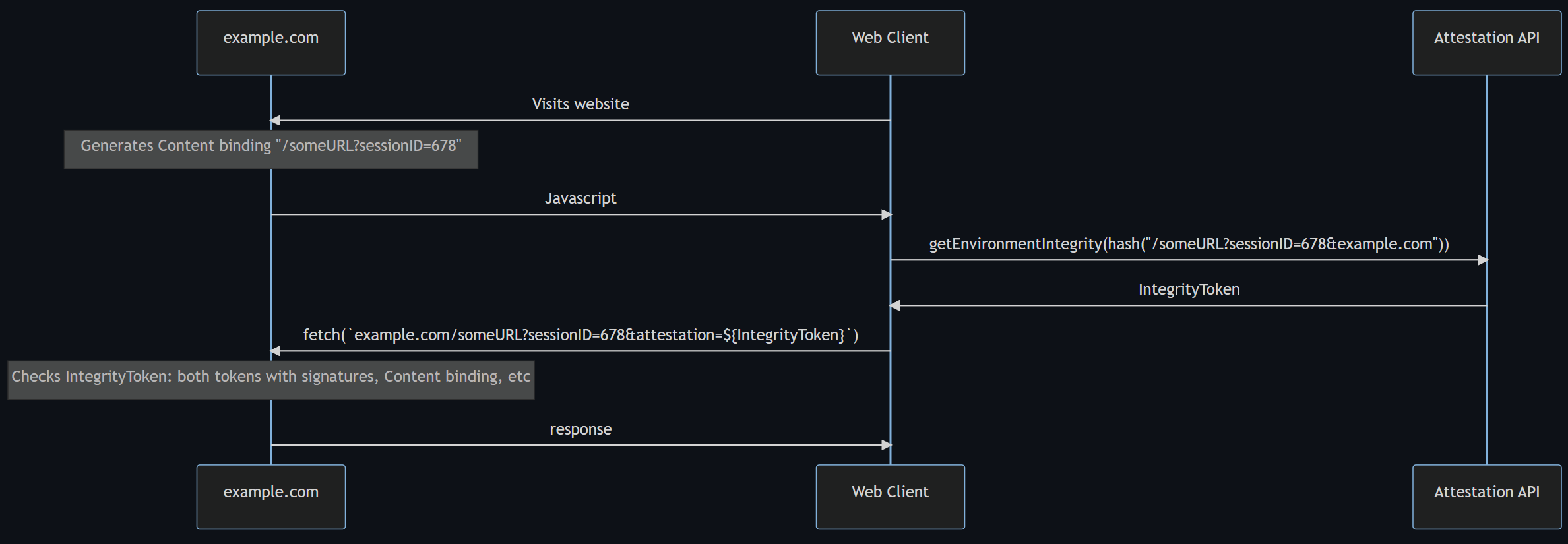The height and width of the screenshot is (544, 1568).
Task: Click the arrowhead of the Javascript arrow
Action: tap(886, 214)
